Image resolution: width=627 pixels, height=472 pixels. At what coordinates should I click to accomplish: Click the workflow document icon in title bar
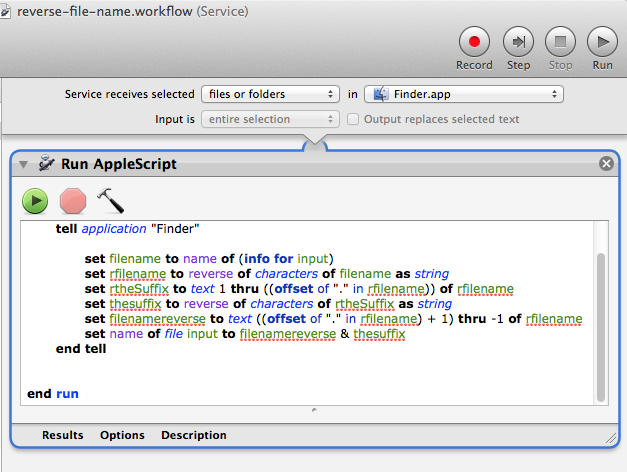point(5,11)
